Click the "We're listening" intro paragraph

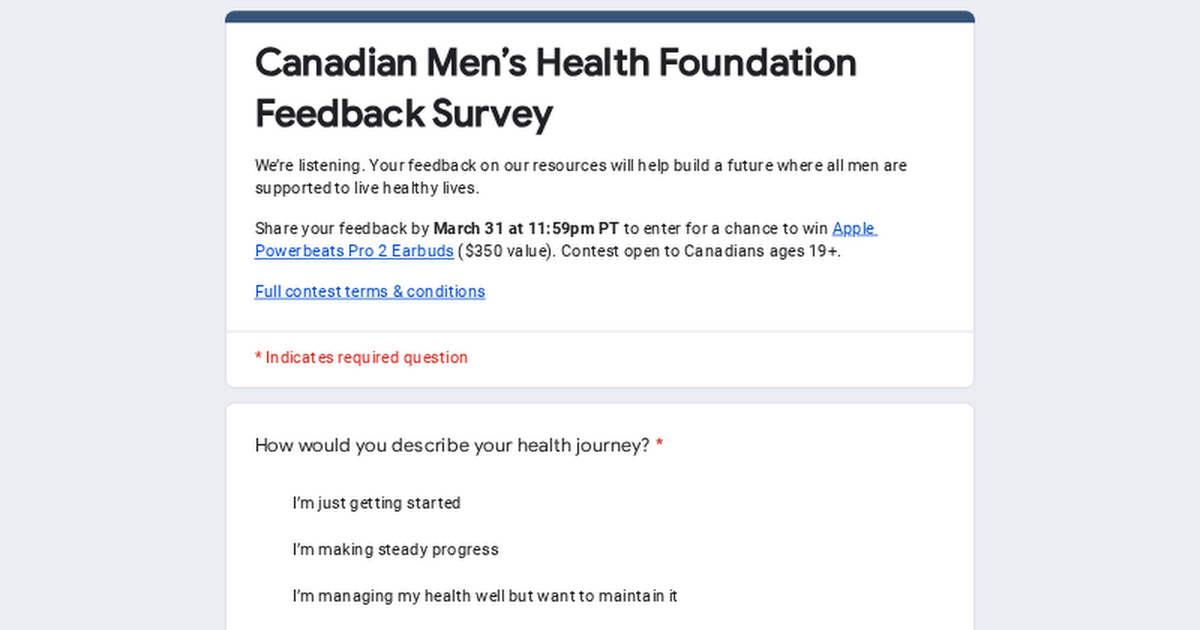581,176
